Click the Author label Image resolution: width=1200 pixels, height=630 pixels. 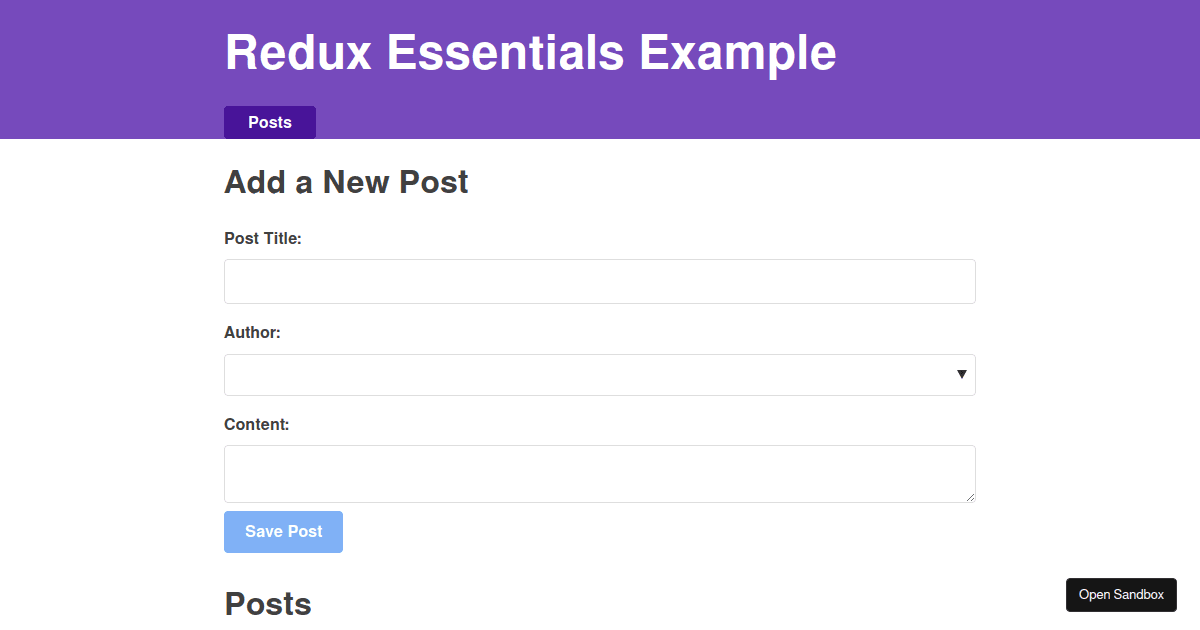click(252, 332)
